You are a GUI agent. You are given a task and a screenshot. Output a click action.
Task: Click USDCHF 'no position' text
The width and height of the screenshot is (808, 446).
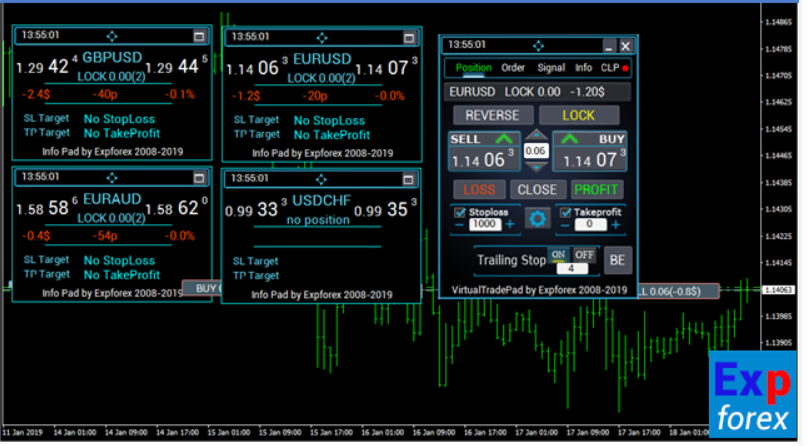pos(318,220)
